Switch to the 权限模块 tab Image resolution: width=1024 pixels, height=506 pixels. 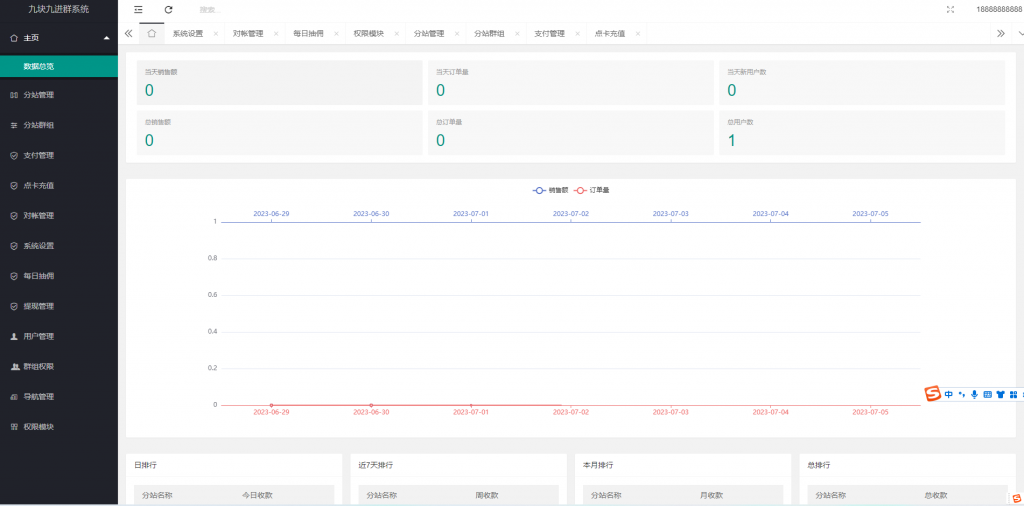pos(368,34)
